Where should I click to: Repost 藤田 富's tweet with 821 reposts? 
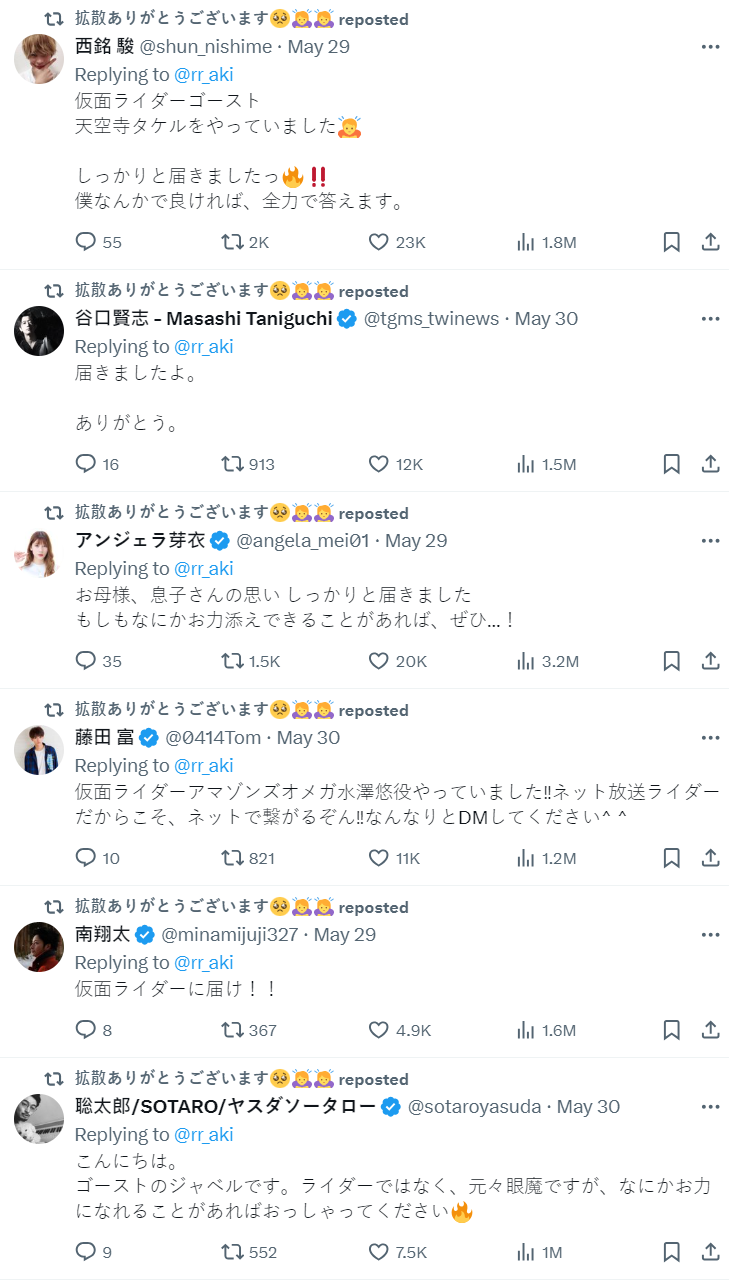[232, 858]
